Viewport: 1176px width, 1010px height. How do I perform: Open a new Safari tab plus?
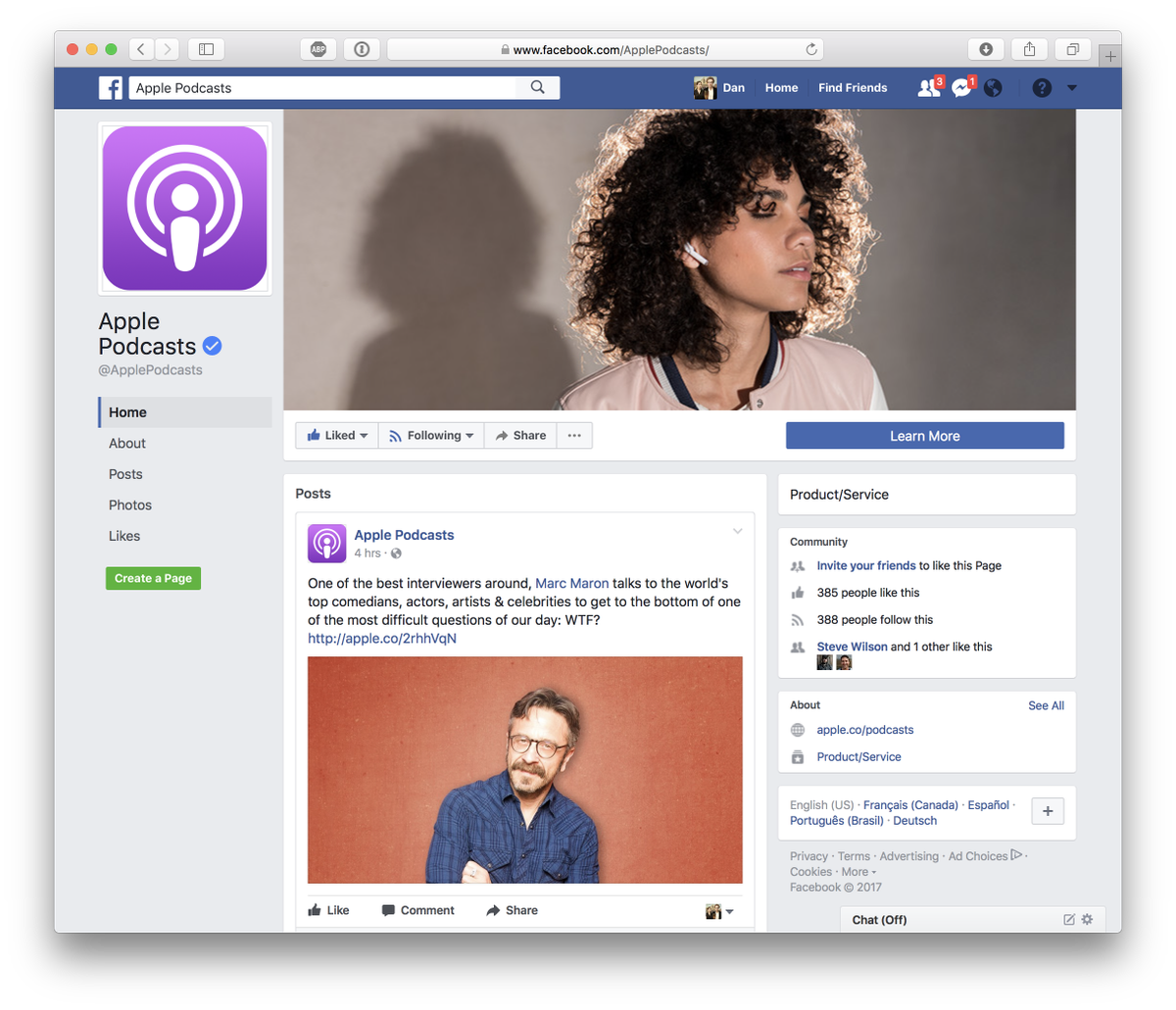[x=1109, y=57]
